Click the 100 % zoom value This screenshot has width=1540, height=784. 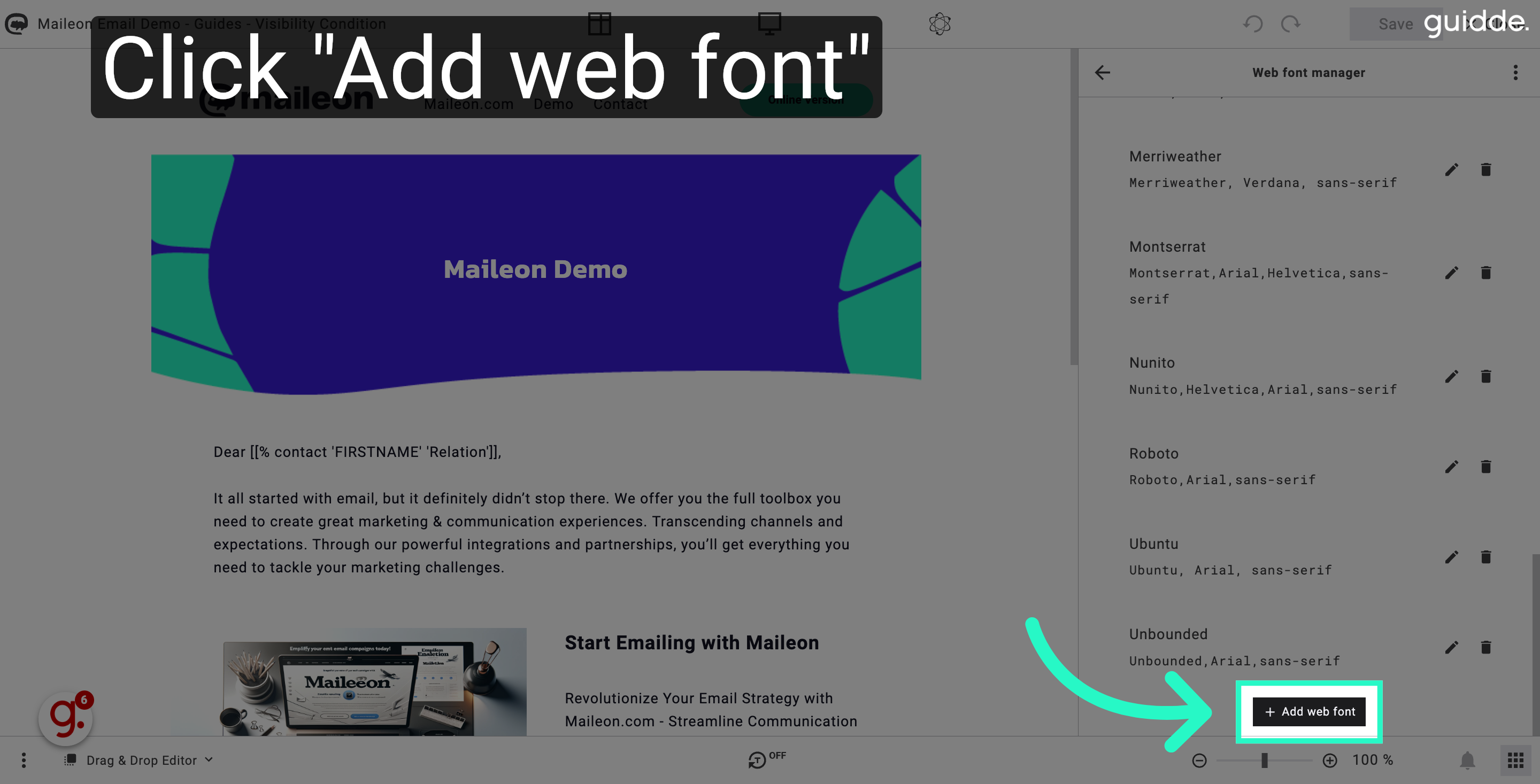pyautogui.click(x=1373, y=760)
